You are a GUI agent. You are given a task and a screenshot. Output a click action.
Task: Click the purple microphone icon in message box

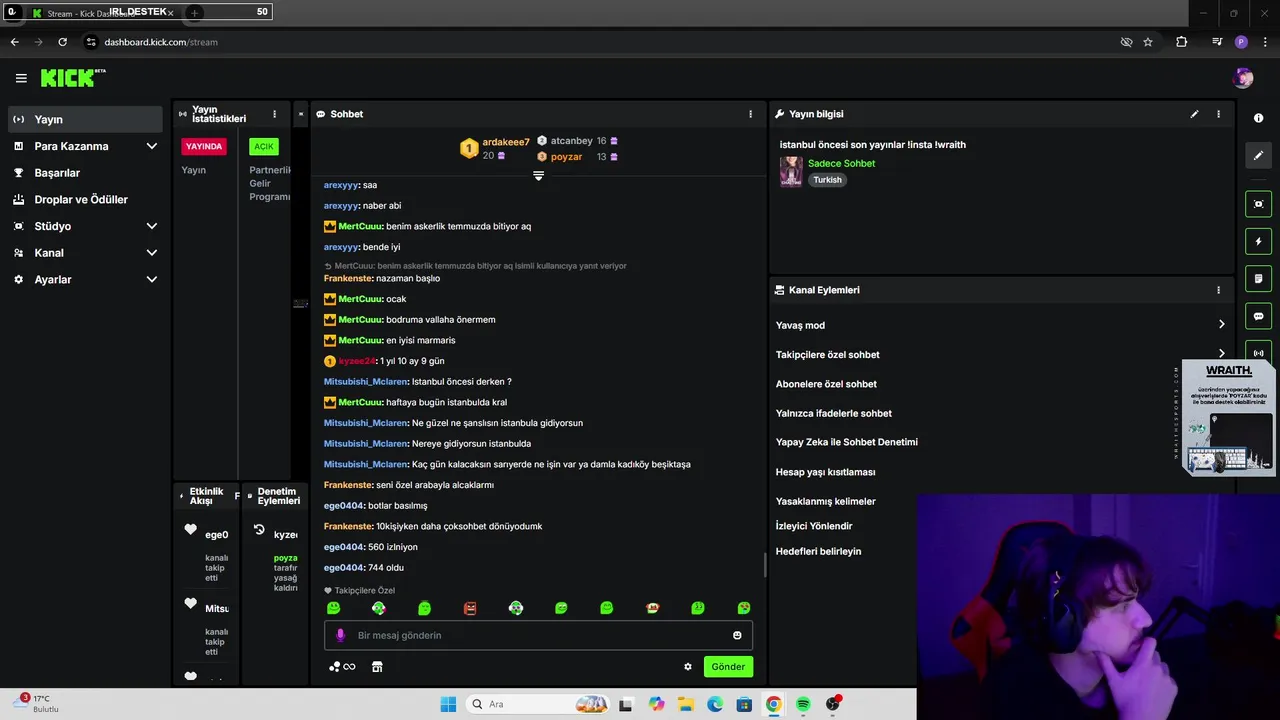pos(340,635)
